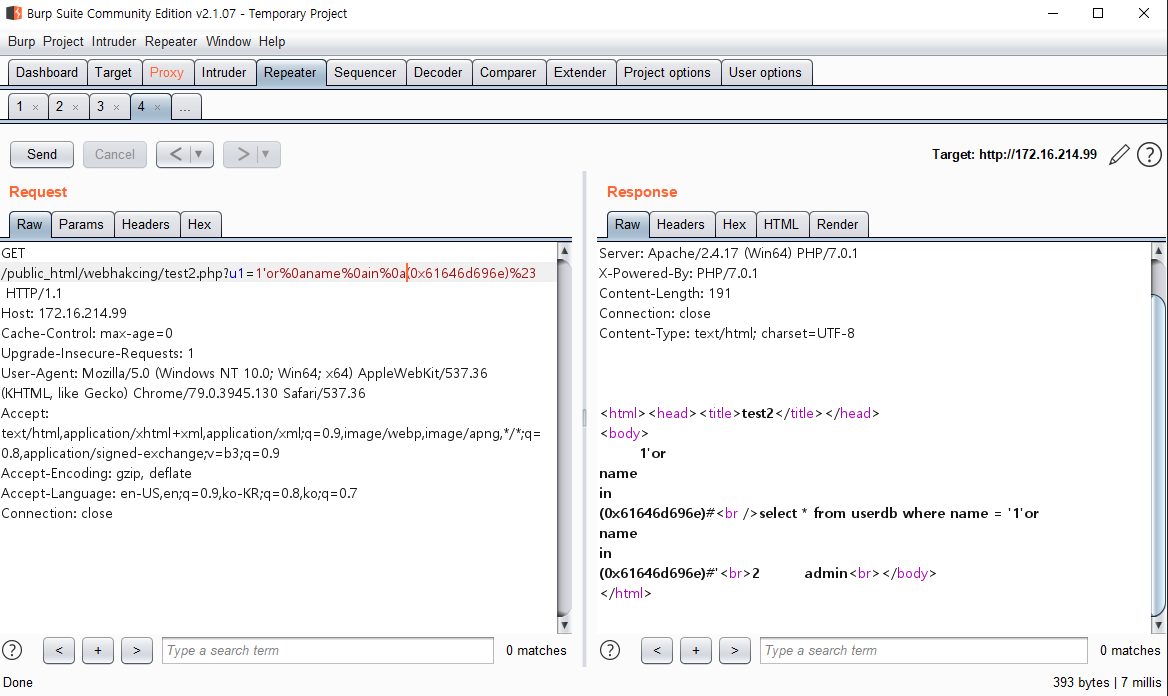Go back in request history

175,154
